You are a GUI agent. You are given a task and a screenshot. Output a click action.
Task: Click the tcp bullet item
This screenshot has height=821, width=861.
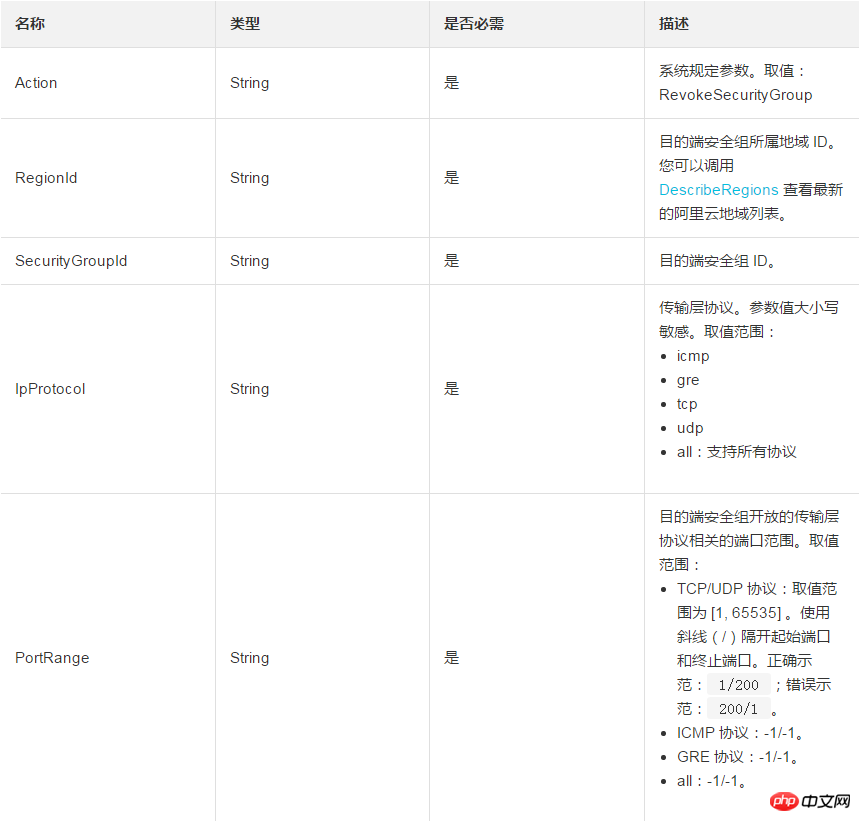pyautogui.click(x=687, y=404)
